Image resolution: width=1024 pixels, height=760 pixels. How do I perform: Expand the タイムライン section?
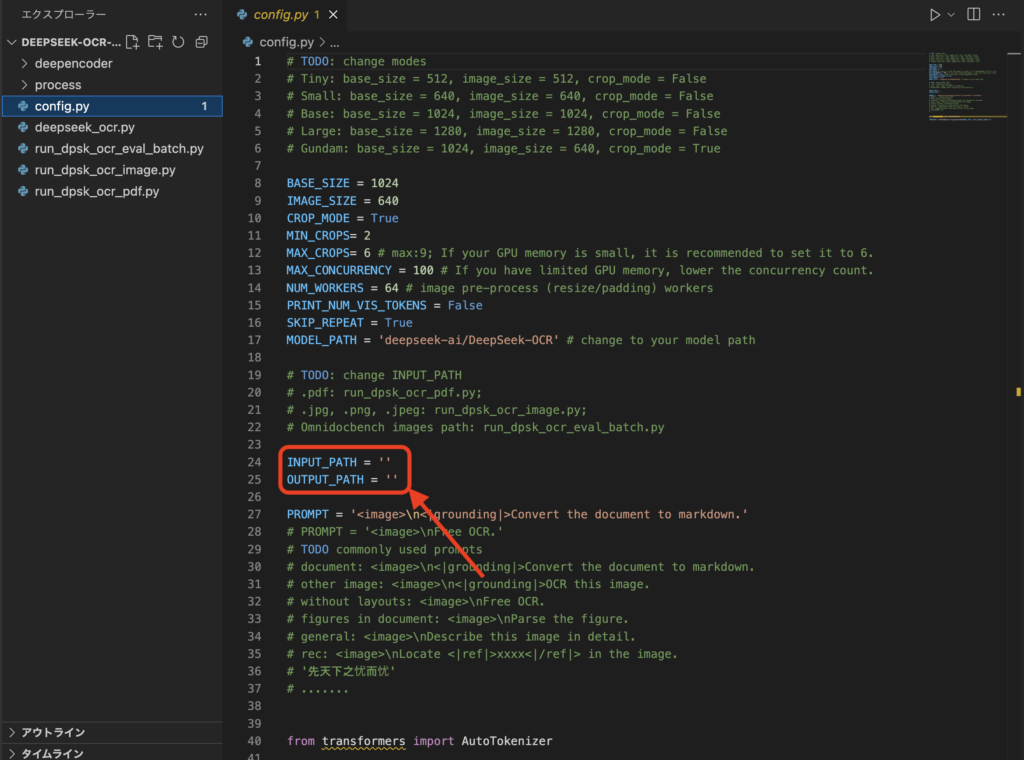[x=53, y=753]
